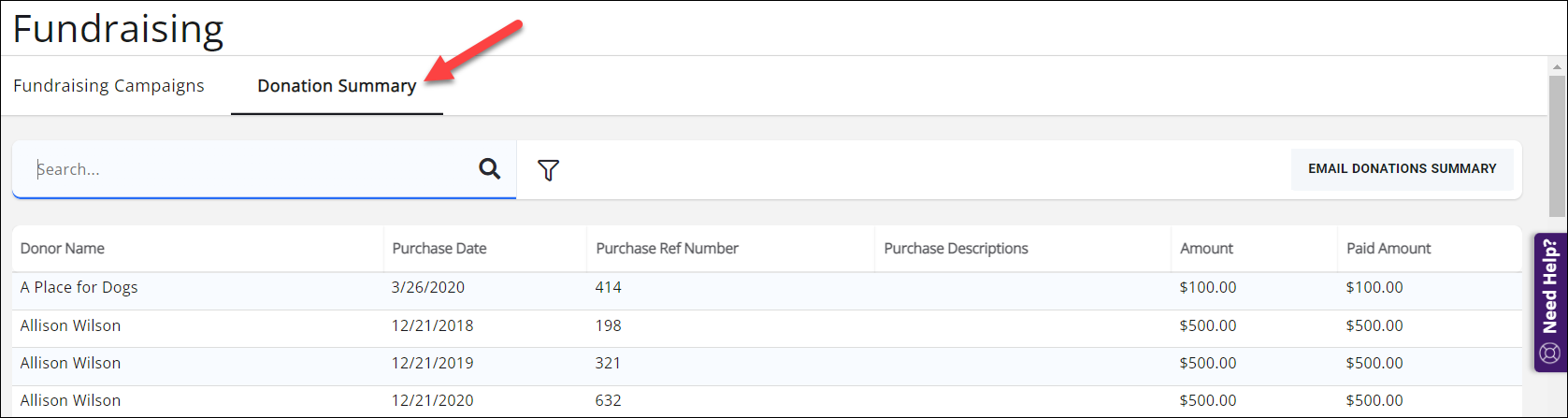1568x418 pixels.
Task: Click the Purchase Descriptions column header
Action: click(x=956, y=249)
